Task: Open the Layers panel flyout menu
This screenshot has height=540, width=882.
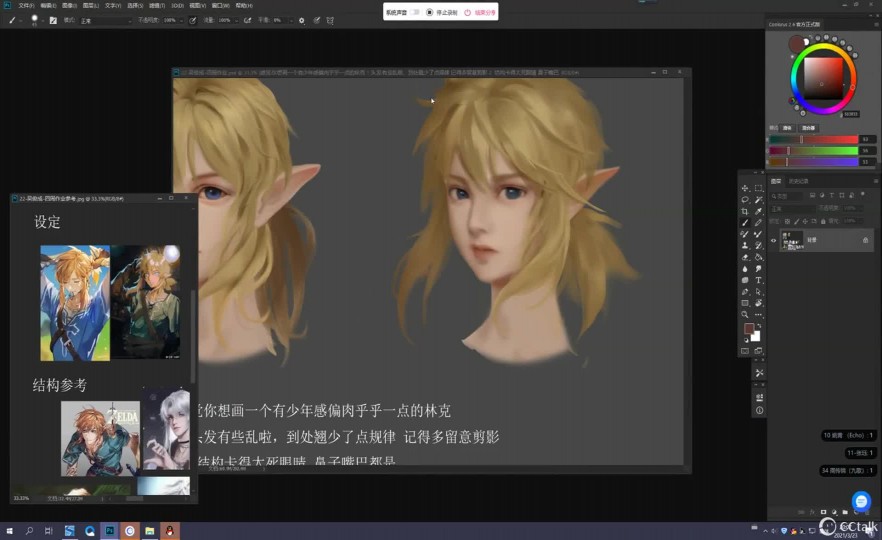Action: [x=876, y=181]
